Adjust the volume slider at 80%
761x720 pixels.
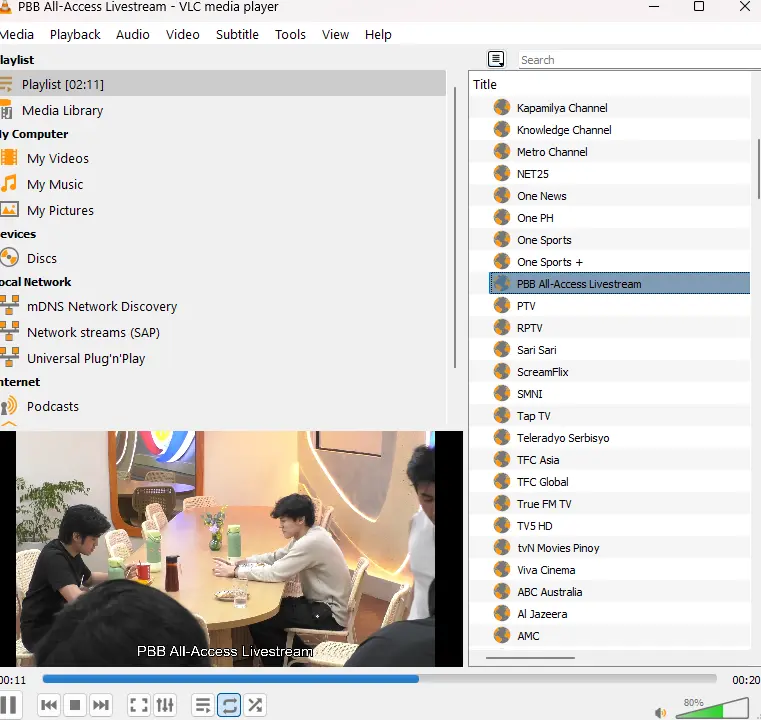point(712,708)
